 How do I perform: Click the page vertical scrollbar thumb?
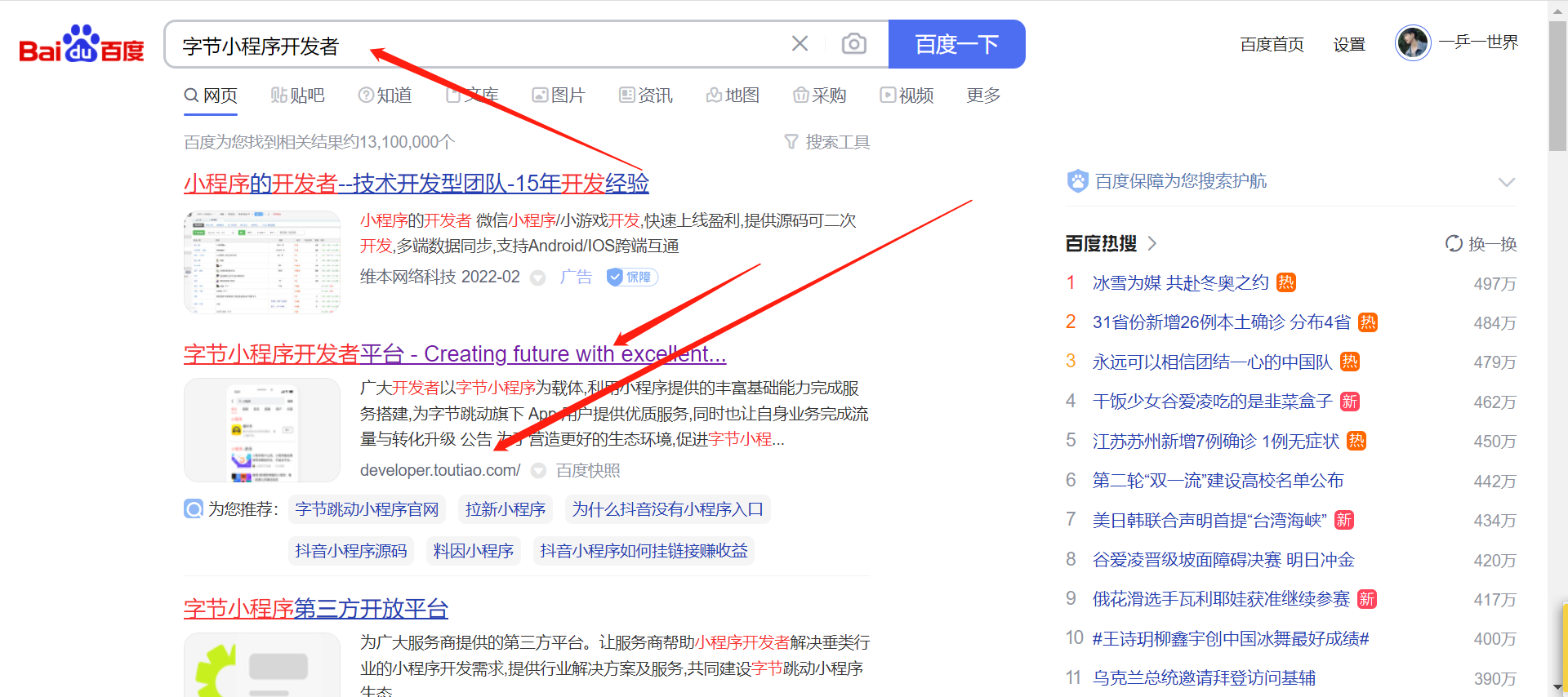coord(1557,86)
